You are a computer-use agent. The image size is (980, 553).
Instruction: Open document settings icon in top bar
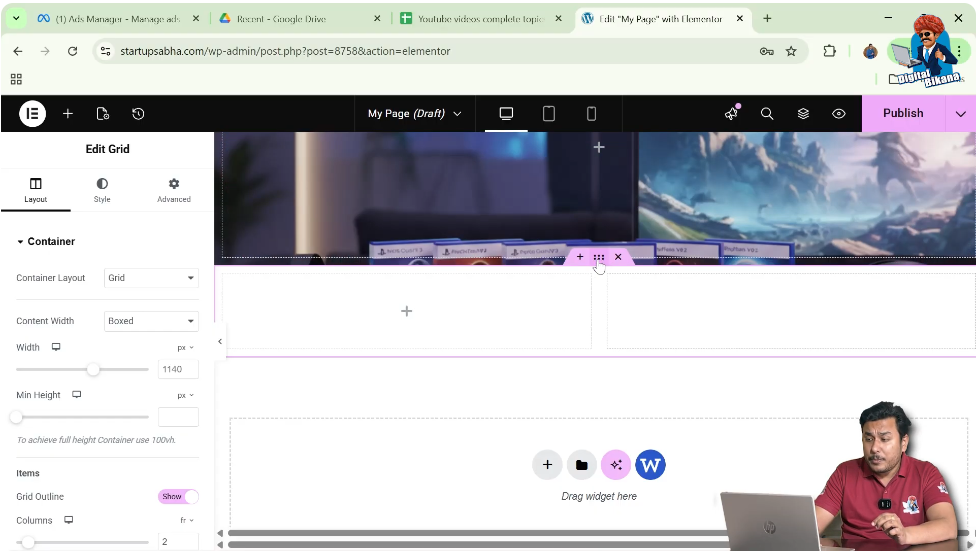point(103,114)
